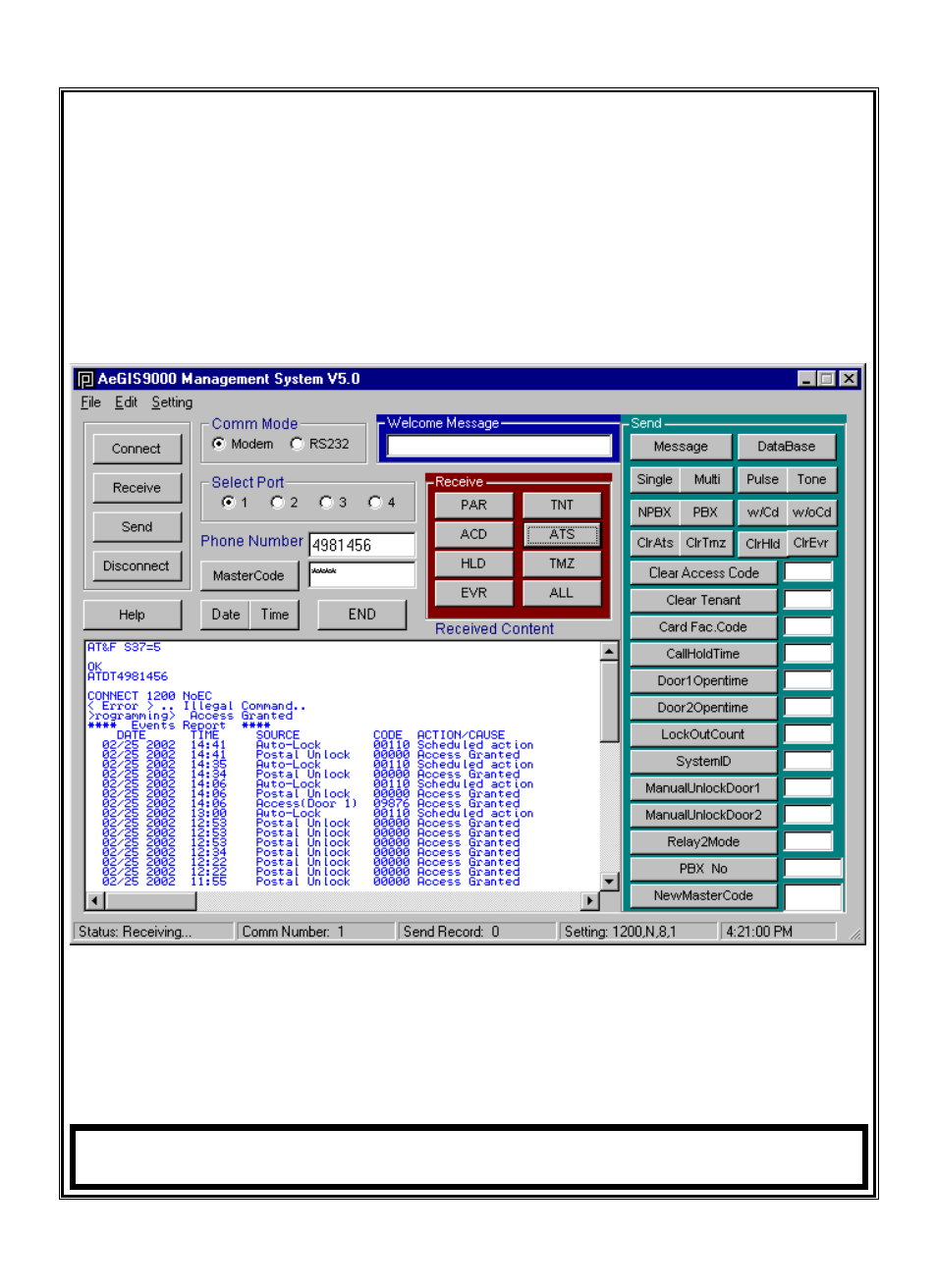937x1288 pixels.
Task: Click the MasterCode password field
Action: tap(362, 575)
